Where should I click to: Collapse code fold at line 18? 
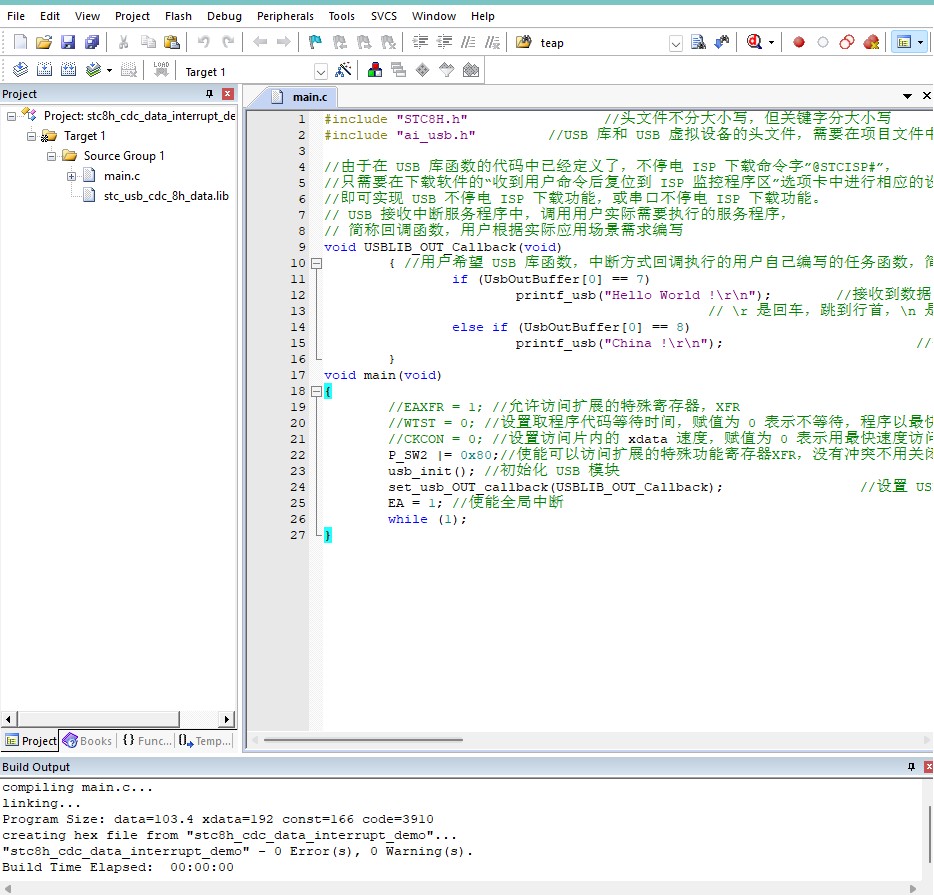317,391
